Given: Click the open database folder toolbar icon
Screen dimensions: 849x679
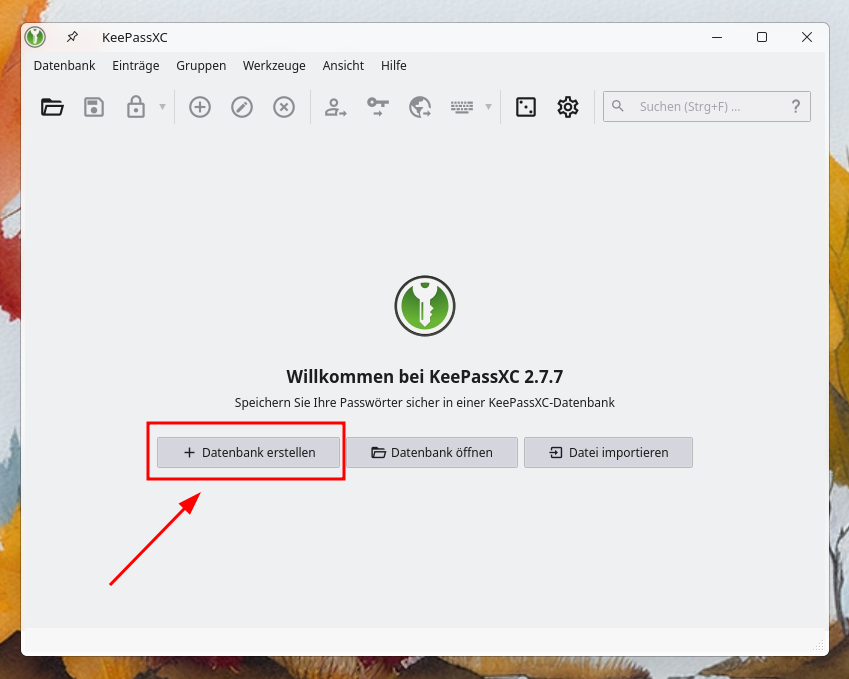Looking at the screenshot, I should coord(52,107).
